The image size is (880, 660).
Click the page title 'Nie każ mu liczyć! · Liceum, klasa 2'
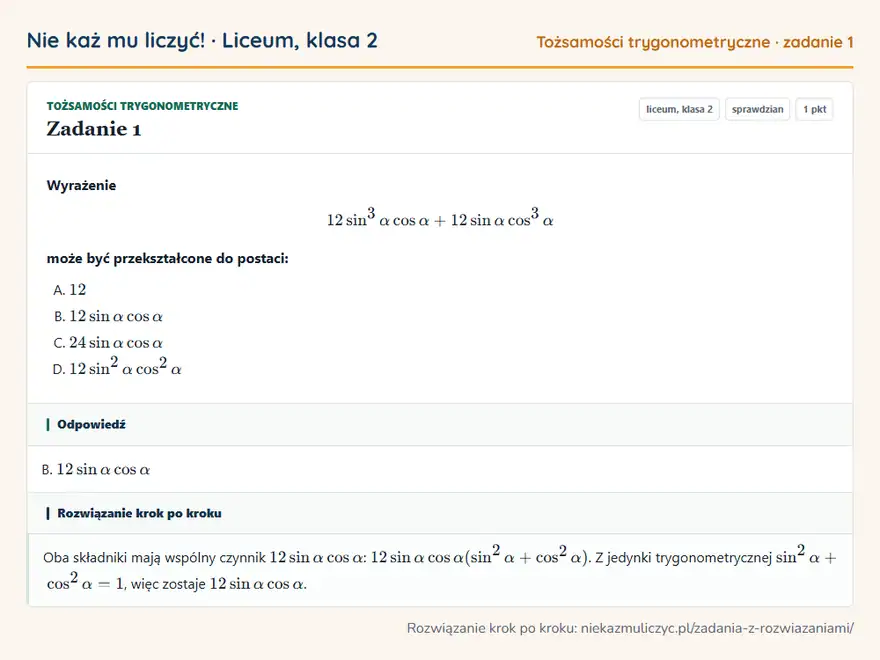(x=202, y=40)
